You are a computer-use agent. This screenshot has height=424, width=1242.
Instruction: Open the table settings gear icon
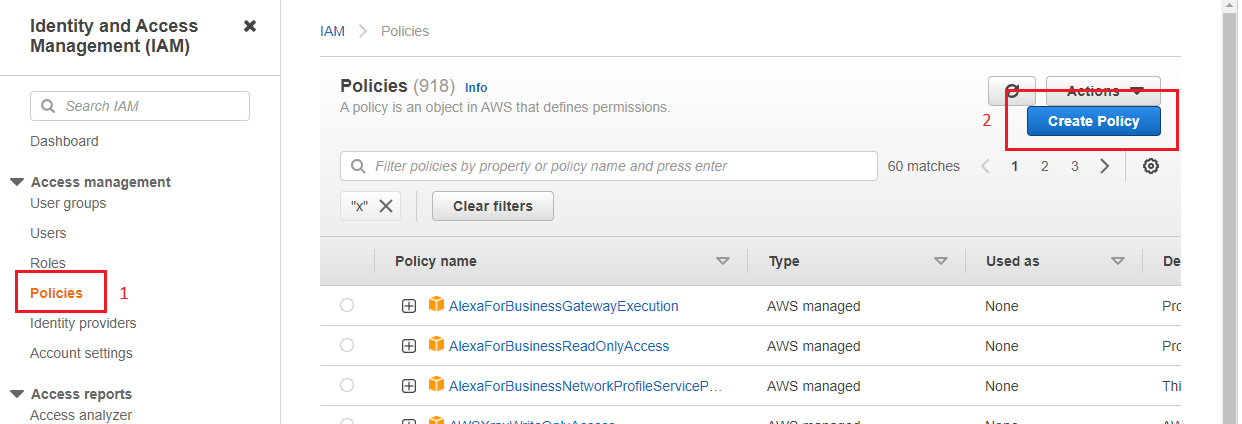(1151, 166)
